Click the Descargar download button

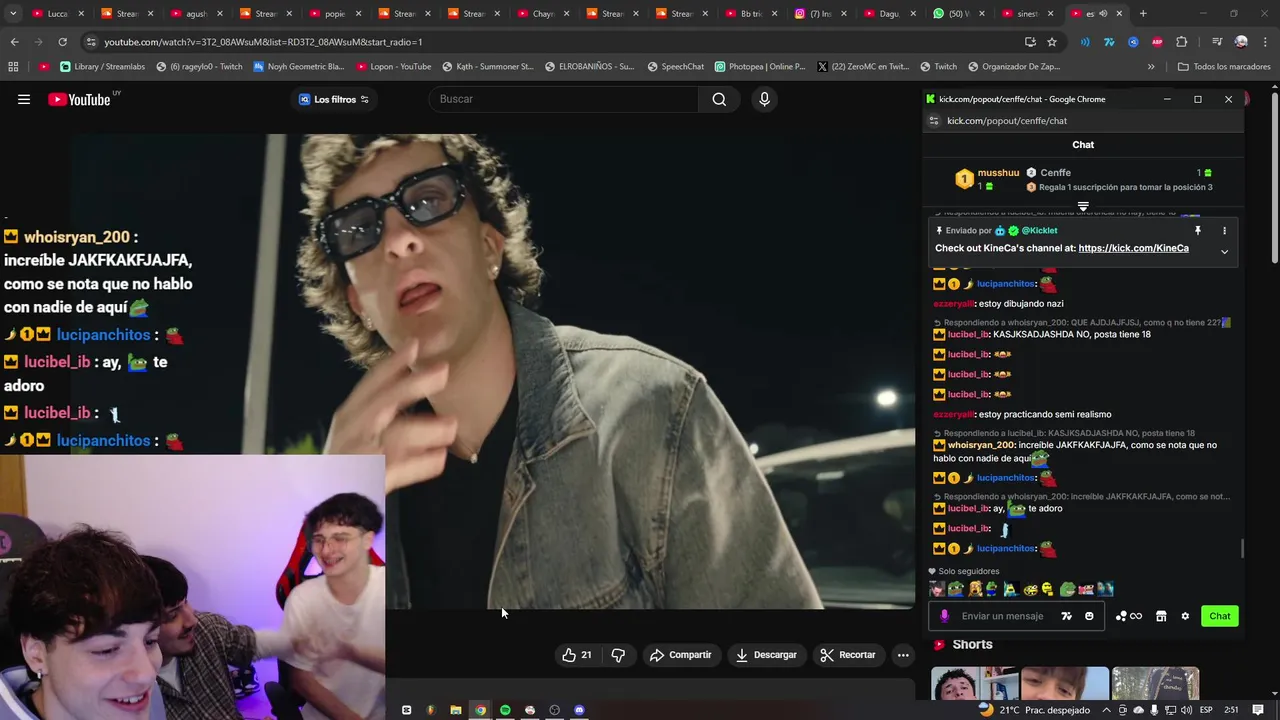coord(766,655)
